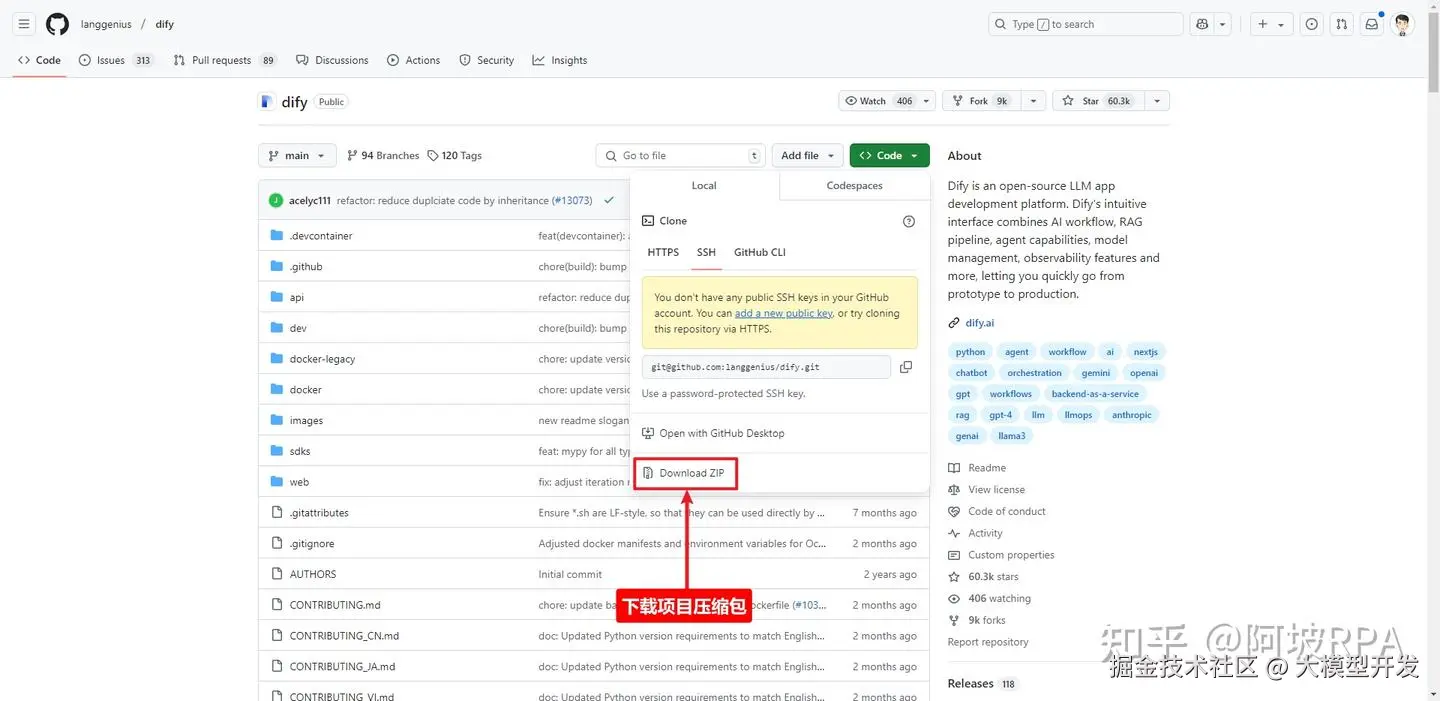The height and width of the screenshot is (701, 1440).
Task: Click the Watch button
Action: click(878, 101)
